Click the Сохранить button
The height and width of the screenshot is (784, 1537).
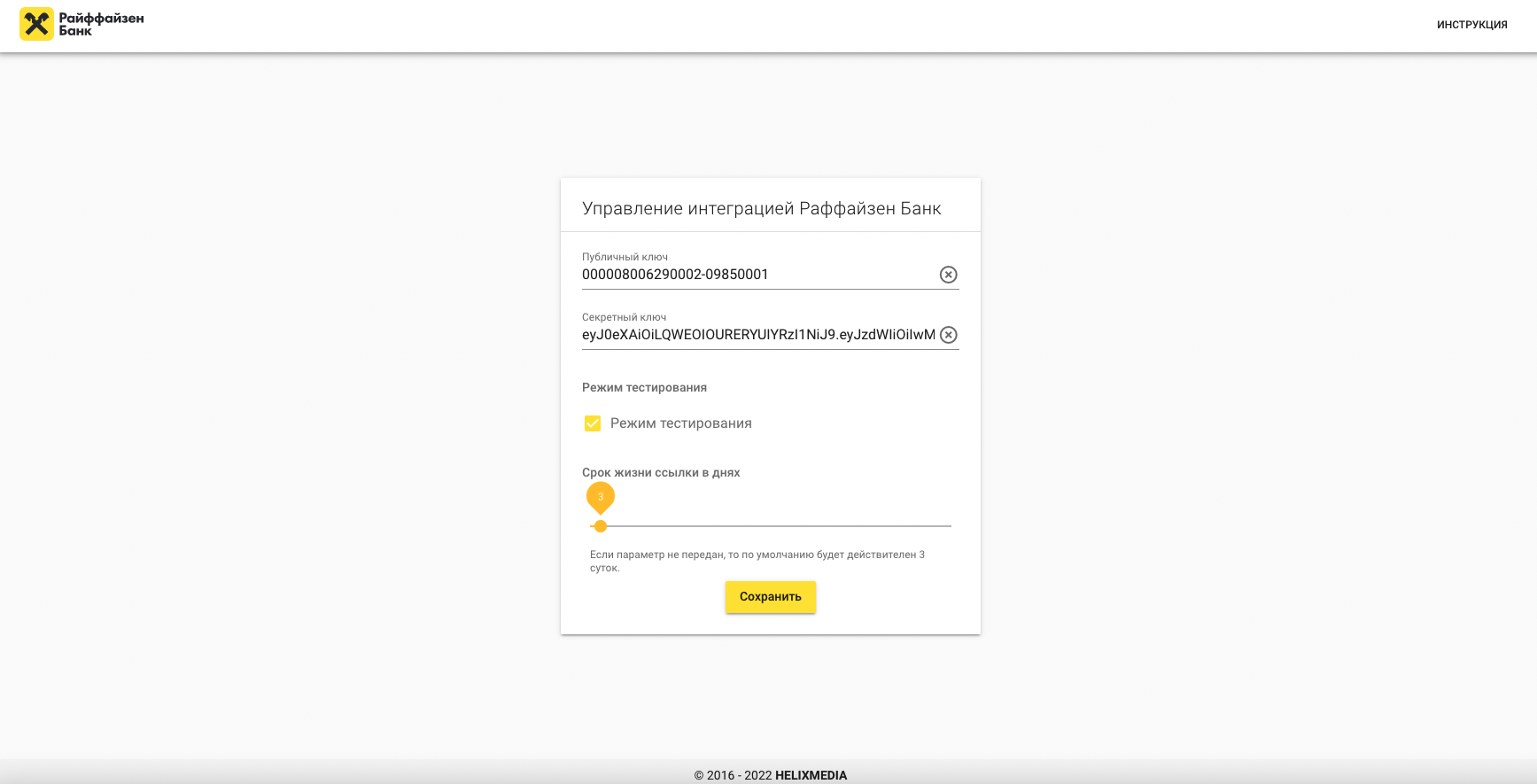[771, 597]
